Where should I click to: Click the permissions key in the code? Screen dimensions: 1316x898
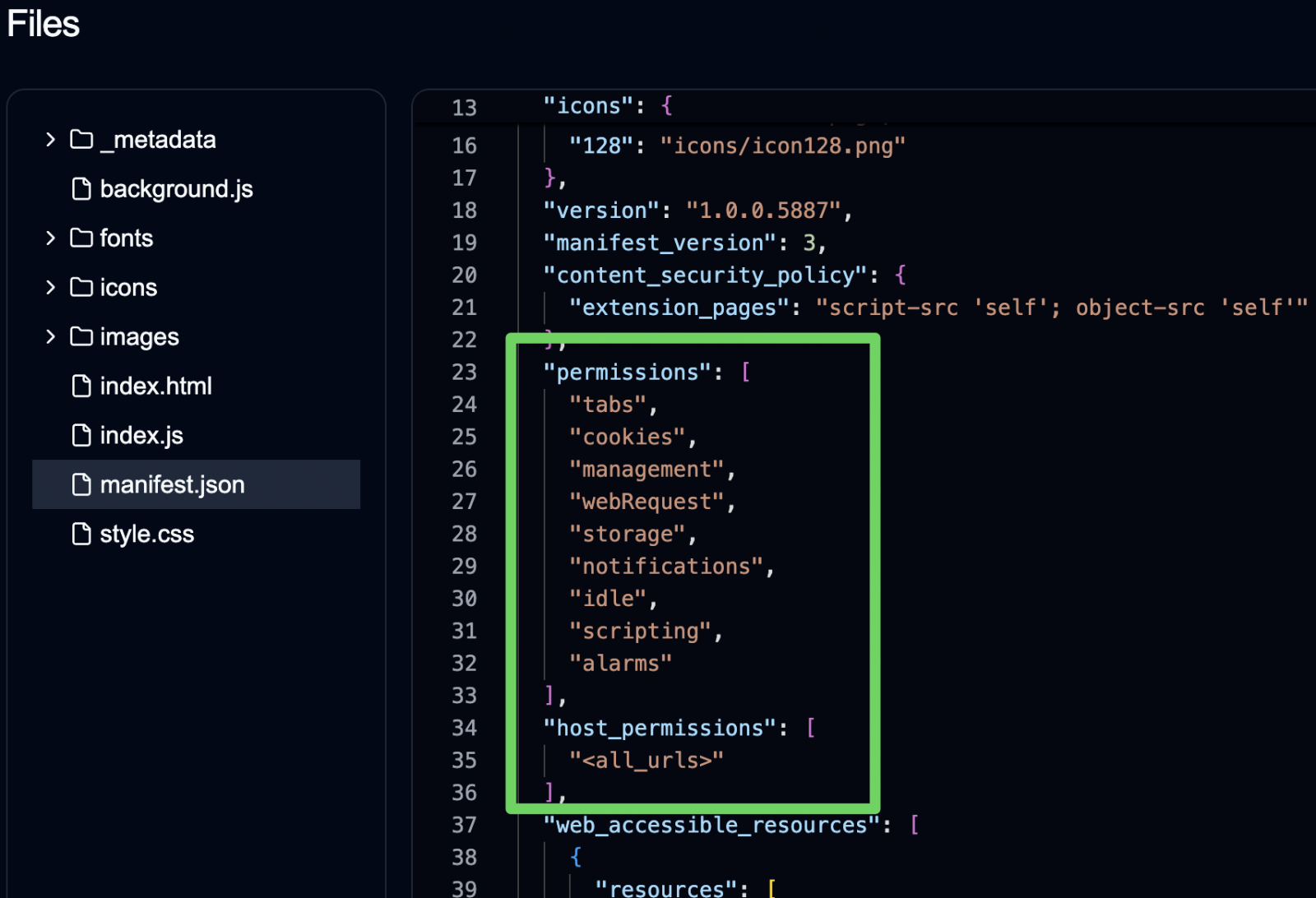[x=629, y=372]
